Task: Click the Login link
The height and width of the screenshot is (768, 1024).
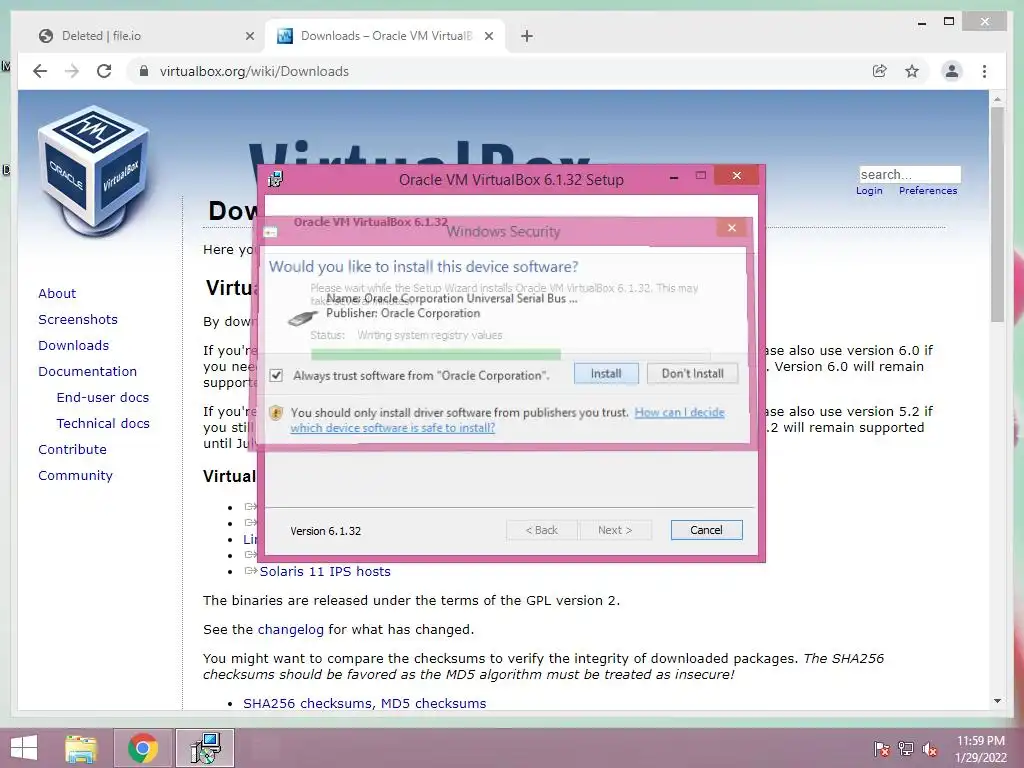Action: (869, 191)
